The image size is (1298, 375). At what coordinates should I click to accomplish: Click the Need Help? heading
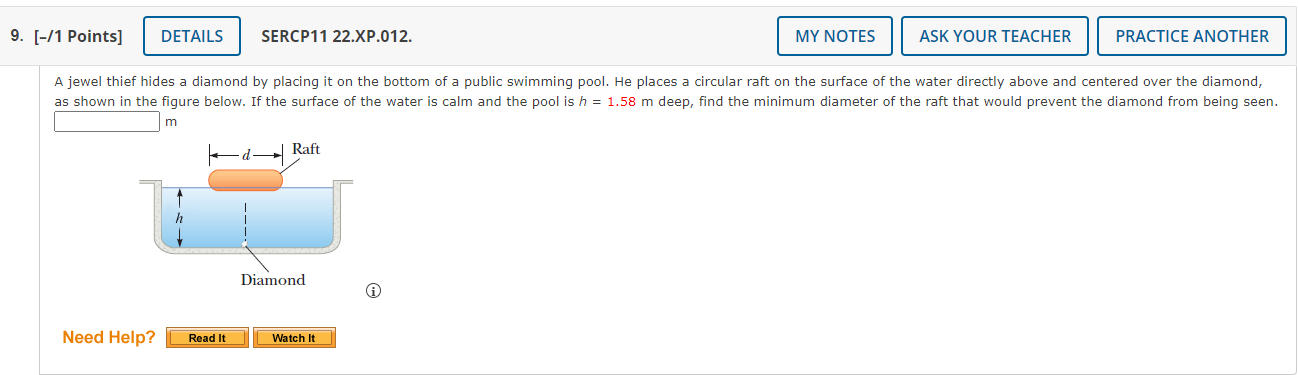(x=109, y=337)
